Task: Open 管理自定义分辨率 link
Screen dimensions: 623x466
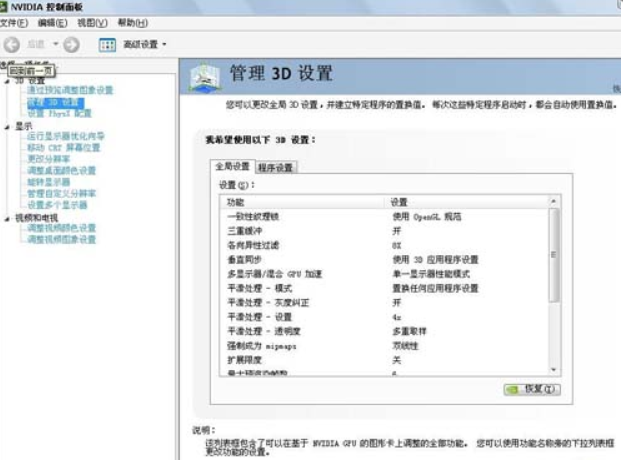Action: coord(62,194)
